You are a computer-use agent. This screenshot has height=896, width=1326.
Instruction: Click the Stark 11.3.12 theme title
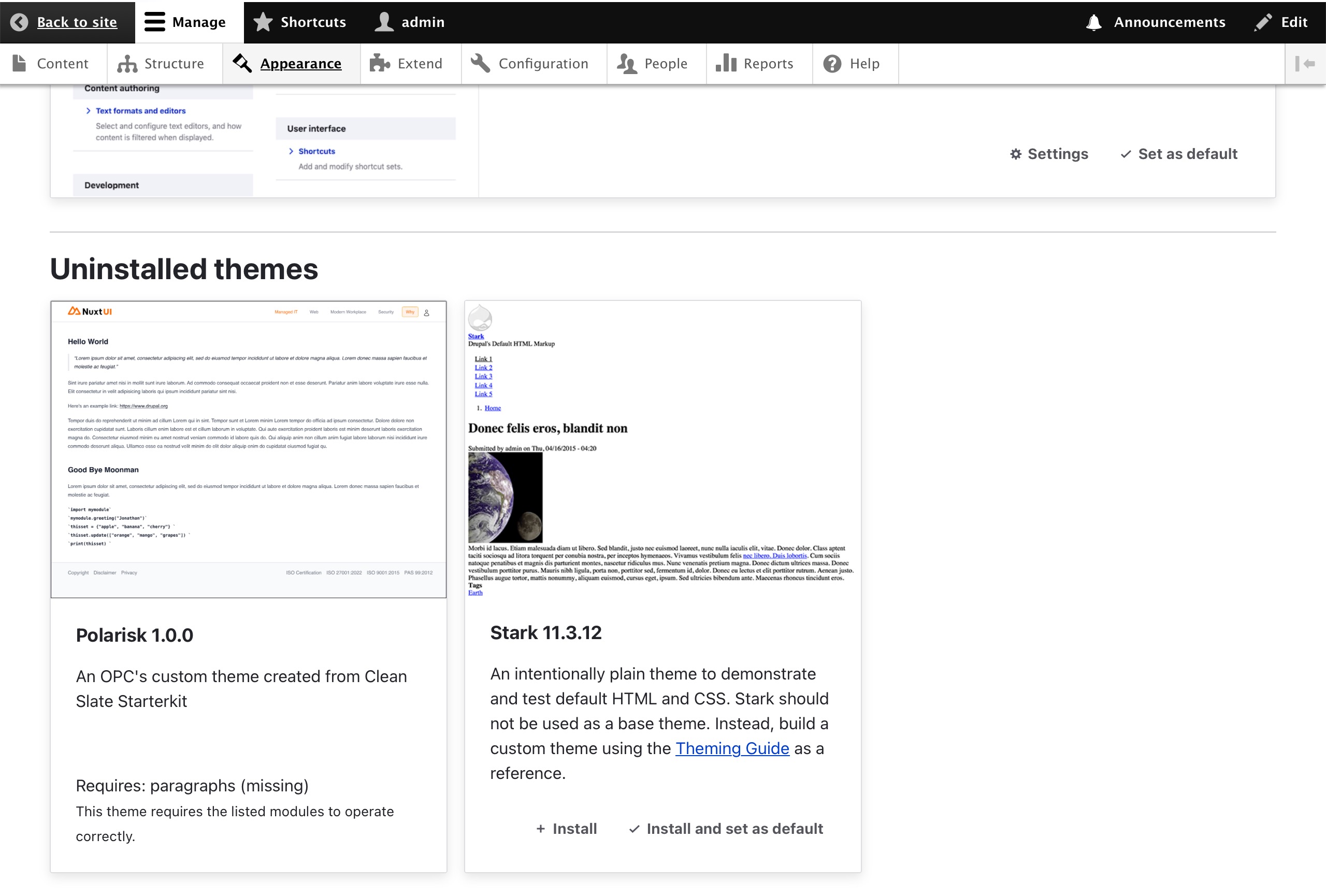(545, 633)
